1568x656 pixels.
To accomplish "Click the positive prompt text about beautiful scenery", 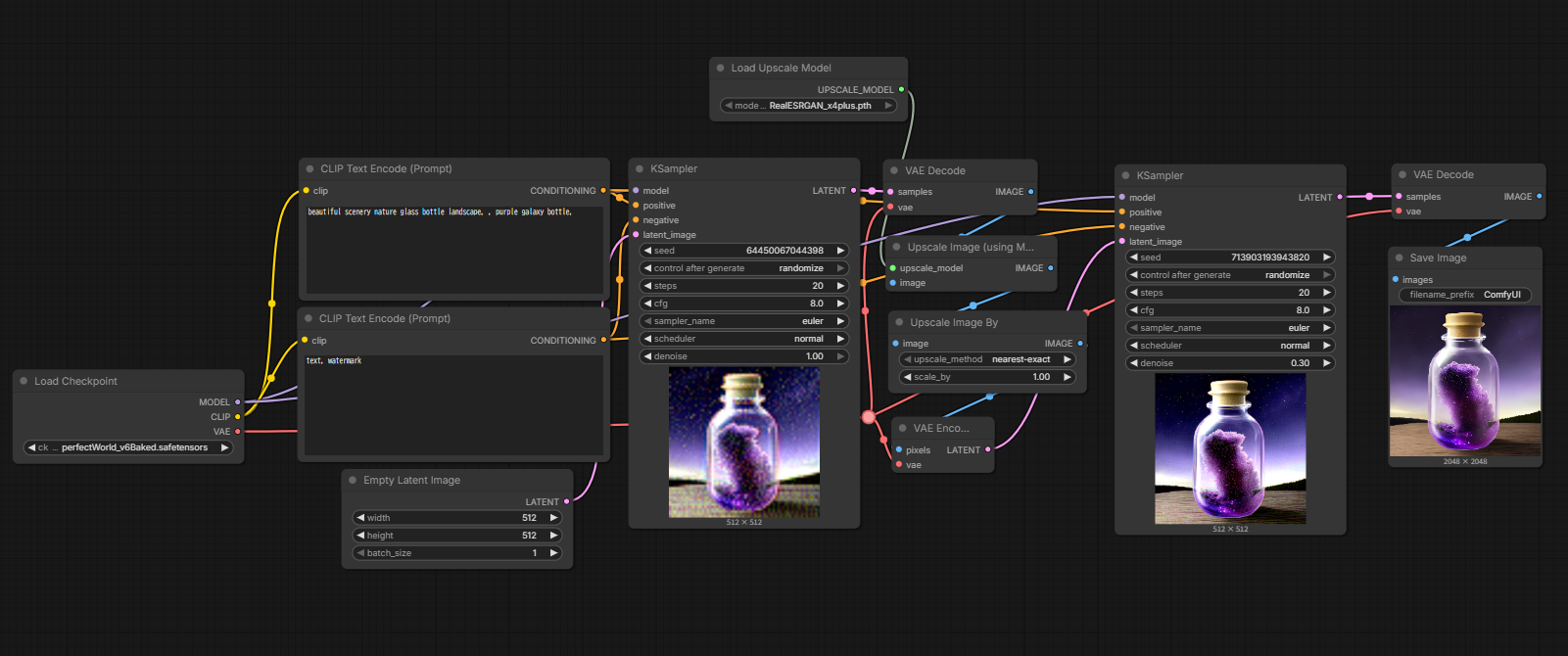I will click(440, 212).
